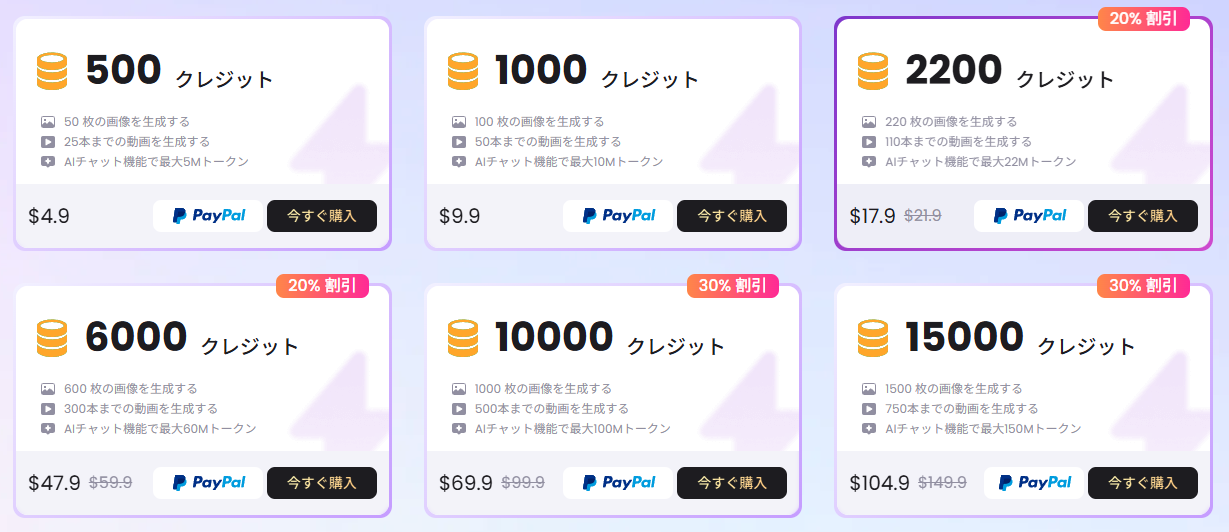The height and width of the screenshot is (532, 1229).
Task: Click the crossed-out $149.9 original price
Action: (942, 483)
